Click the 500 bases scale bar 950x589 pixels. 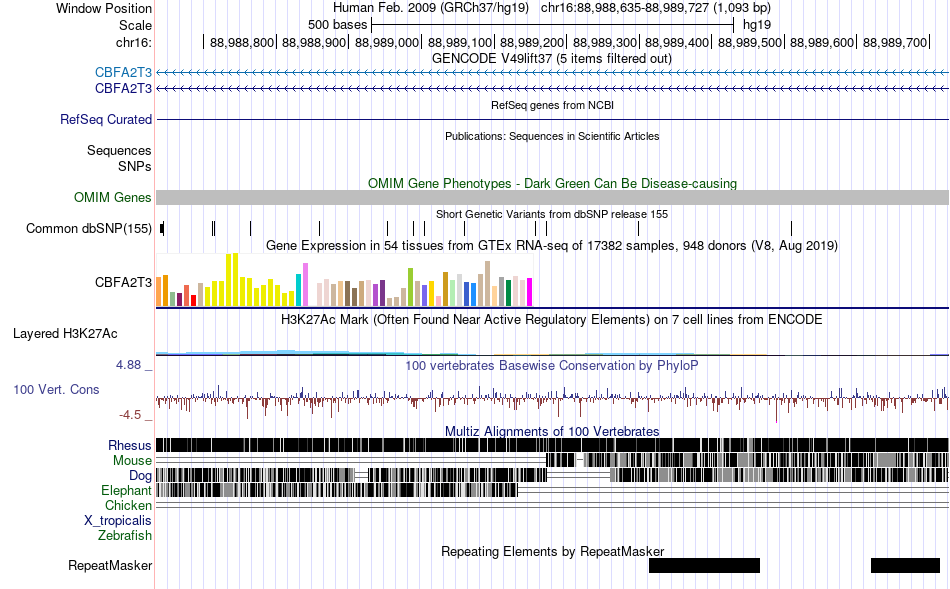point(553,25)
